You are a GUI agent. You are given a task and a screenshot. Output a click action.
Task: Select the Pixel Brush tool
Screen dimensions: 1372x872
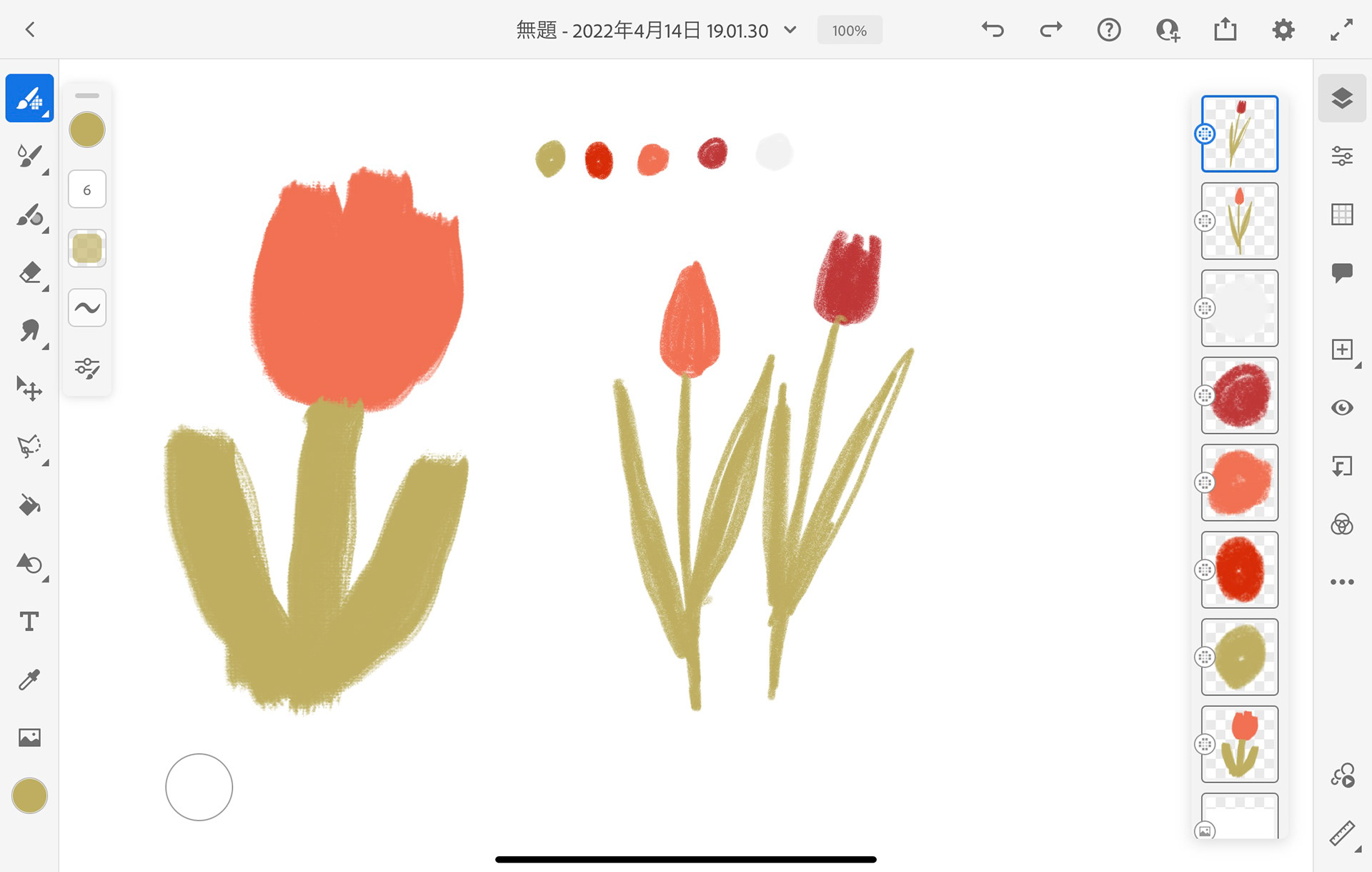30,98
